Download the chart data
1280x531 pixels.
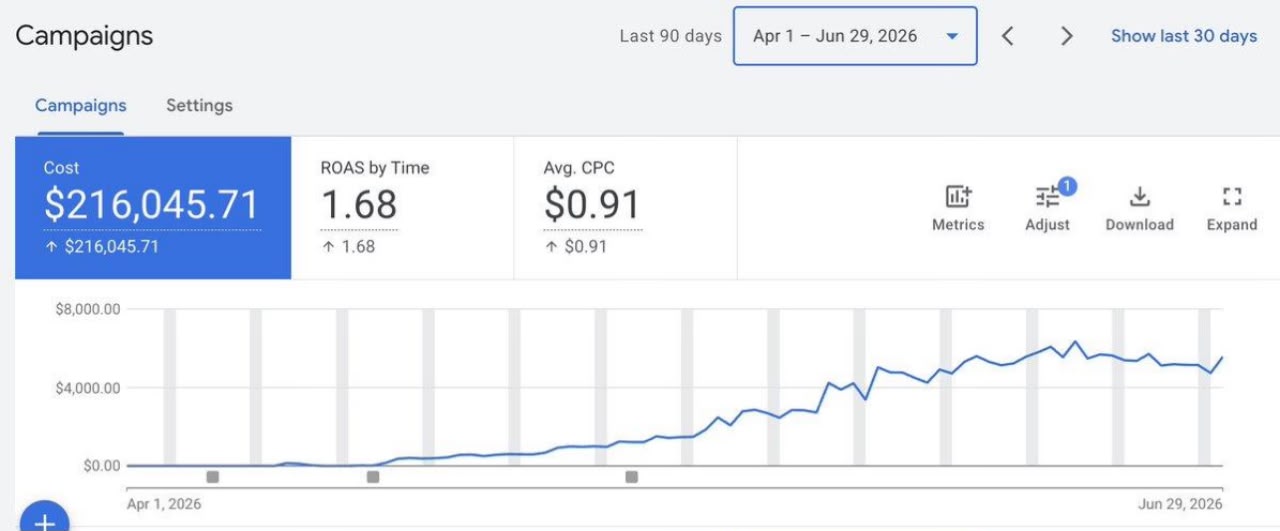(x=1139, y=208)
